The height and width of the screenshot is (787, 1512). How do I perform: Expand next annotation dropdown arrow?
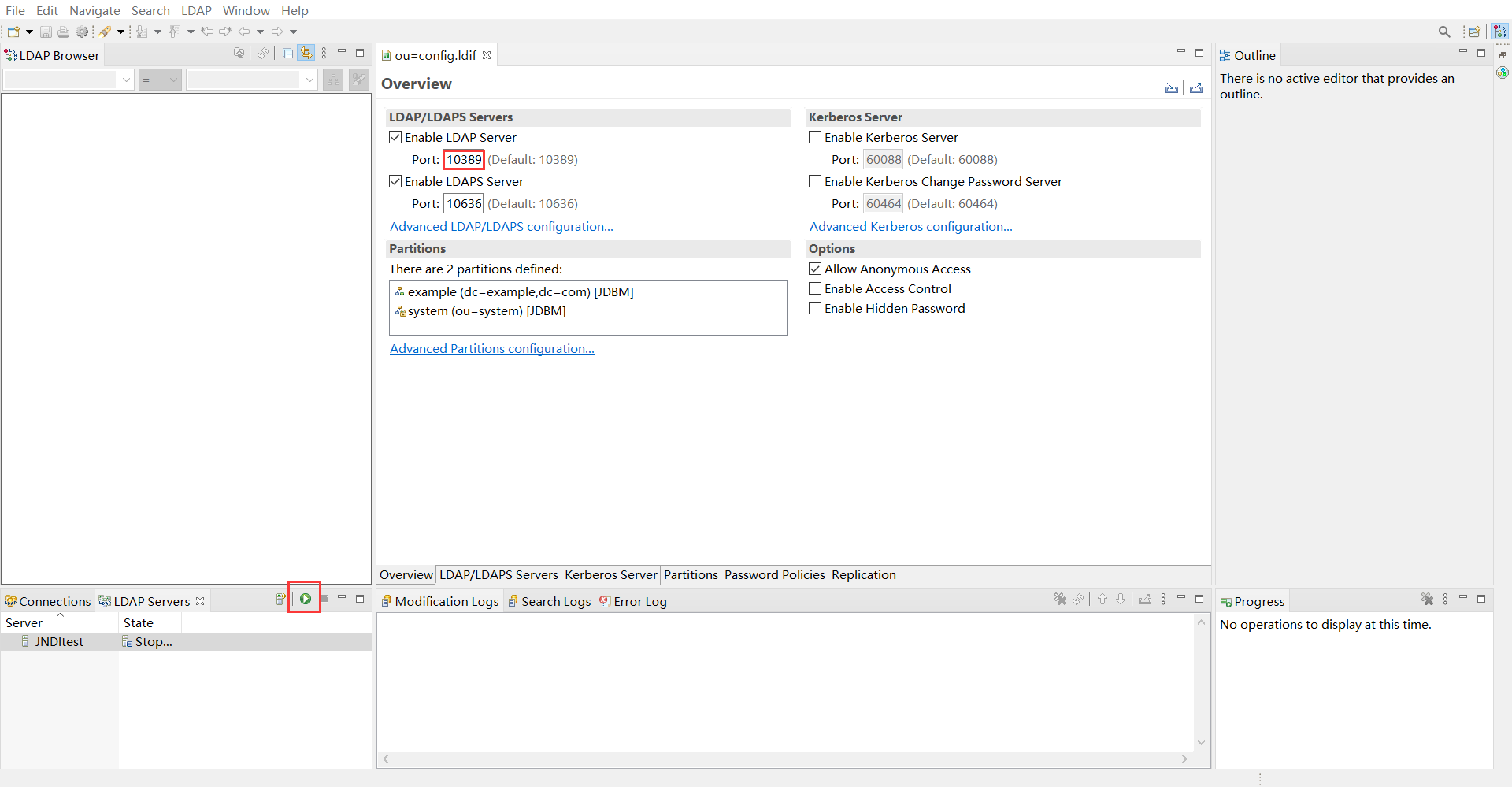(157, 32)
